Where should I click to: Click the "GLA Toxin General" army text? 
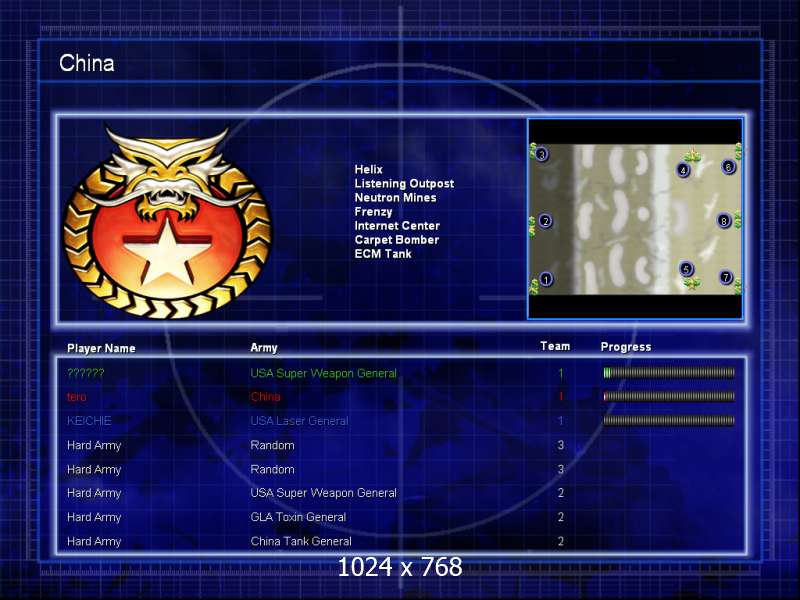(298, 517)
